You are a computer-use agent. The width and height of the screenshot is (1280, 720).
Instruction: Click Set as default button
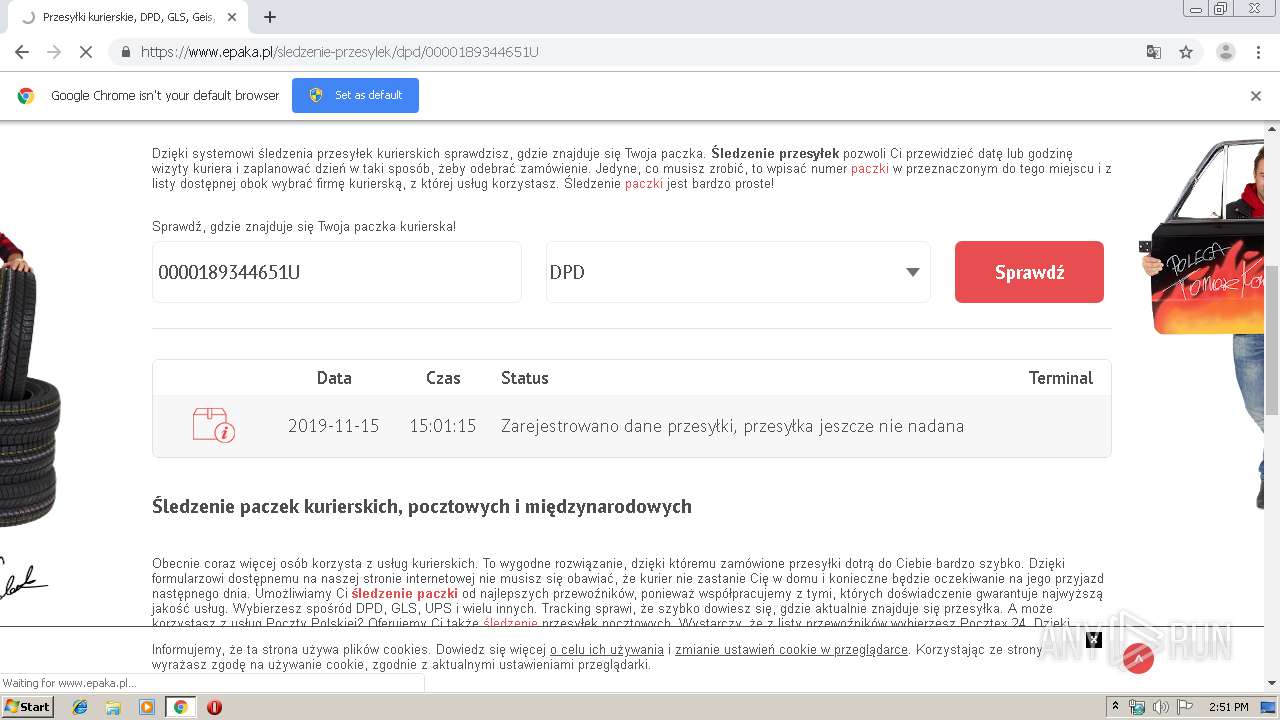355,95
